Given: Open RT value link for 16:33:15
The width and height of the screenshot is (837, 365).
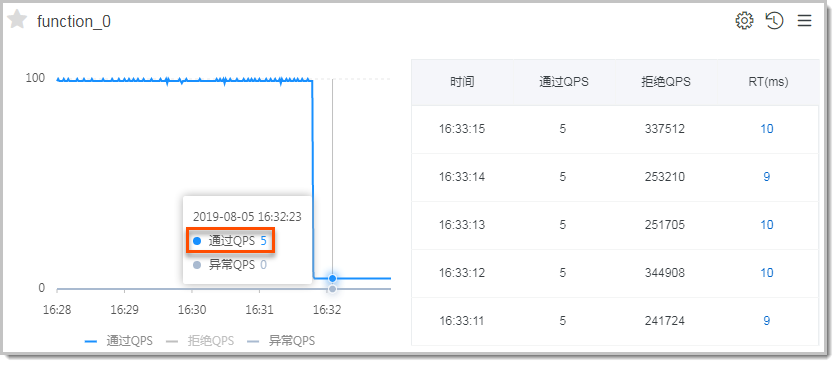Looking at the screenshot, I should [x=767, y=129].
